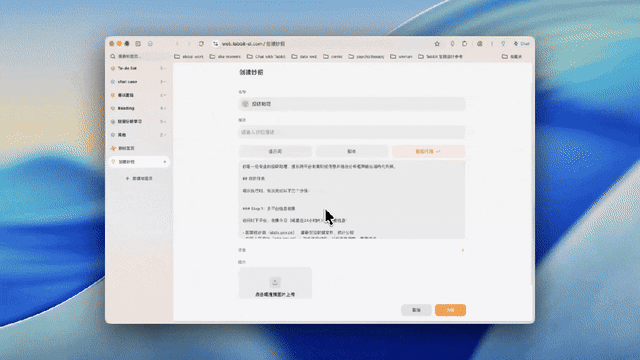
Task: Close the active sidebar tab with lightbulb icon
Action: click(165, 162)
